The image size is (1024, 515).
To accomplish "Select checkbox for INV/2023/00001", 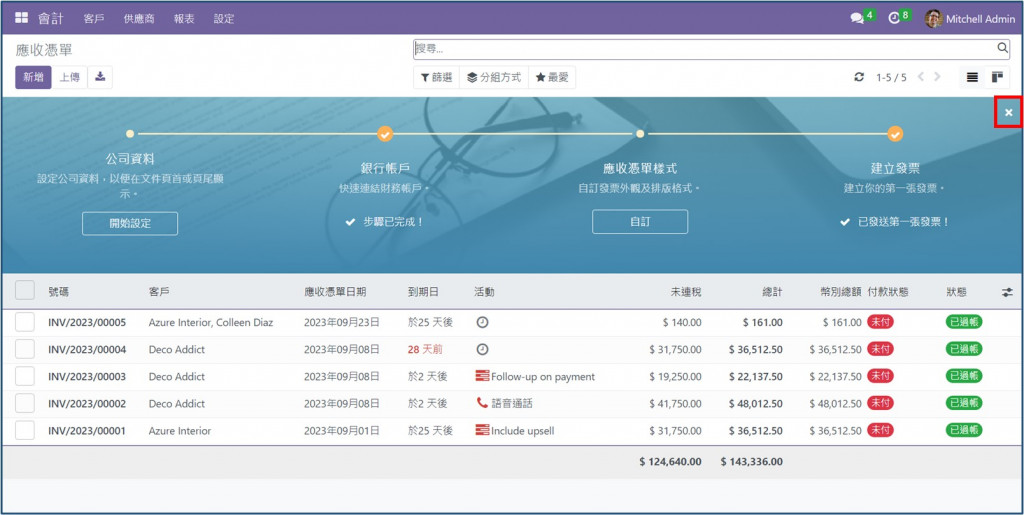I will pos(25,430).
